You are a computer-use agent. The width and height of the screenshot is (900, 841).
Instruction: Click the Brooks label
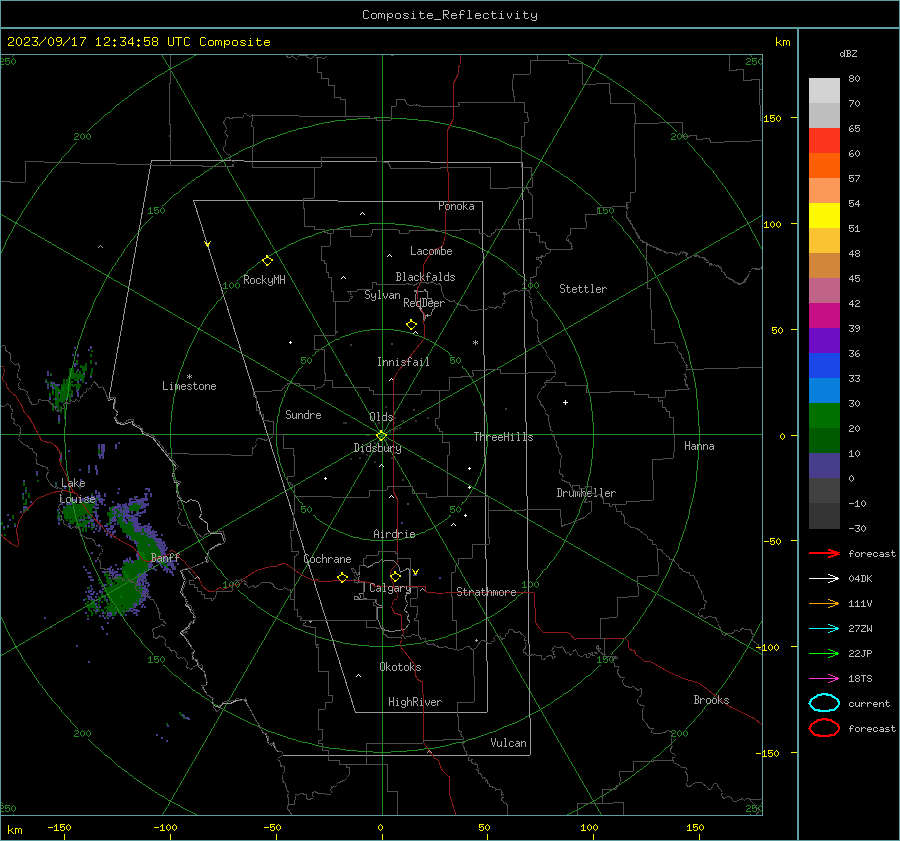pyautogui.click(x=711, y=700)
